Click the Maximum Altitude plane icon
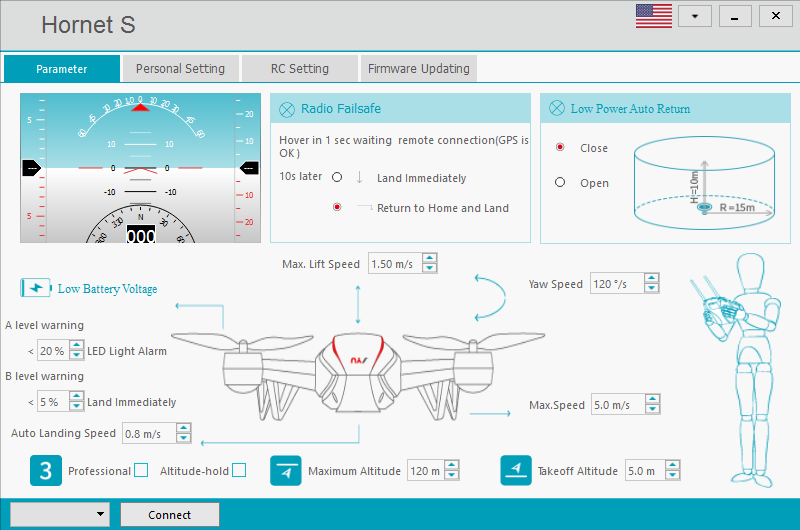 285,470
